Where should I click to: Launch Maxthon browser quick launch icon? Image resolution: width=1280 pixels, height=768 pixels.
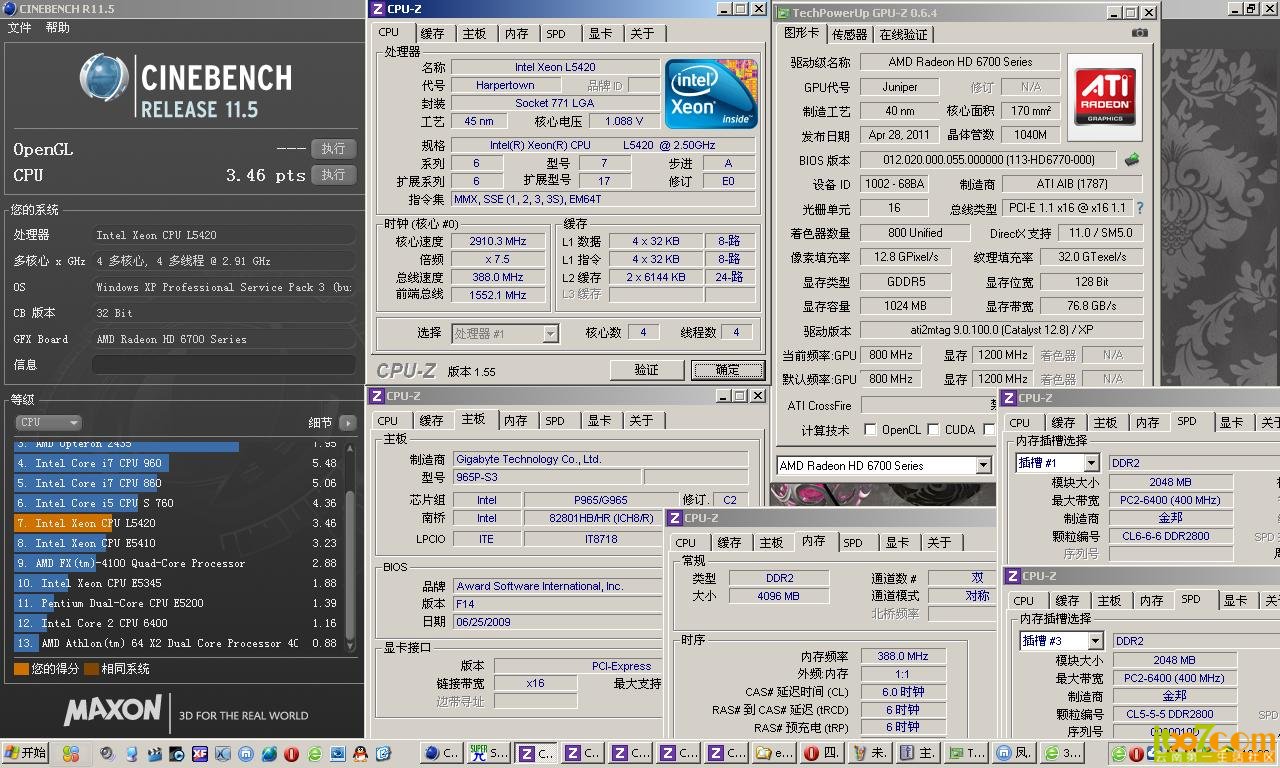(245, 753)
